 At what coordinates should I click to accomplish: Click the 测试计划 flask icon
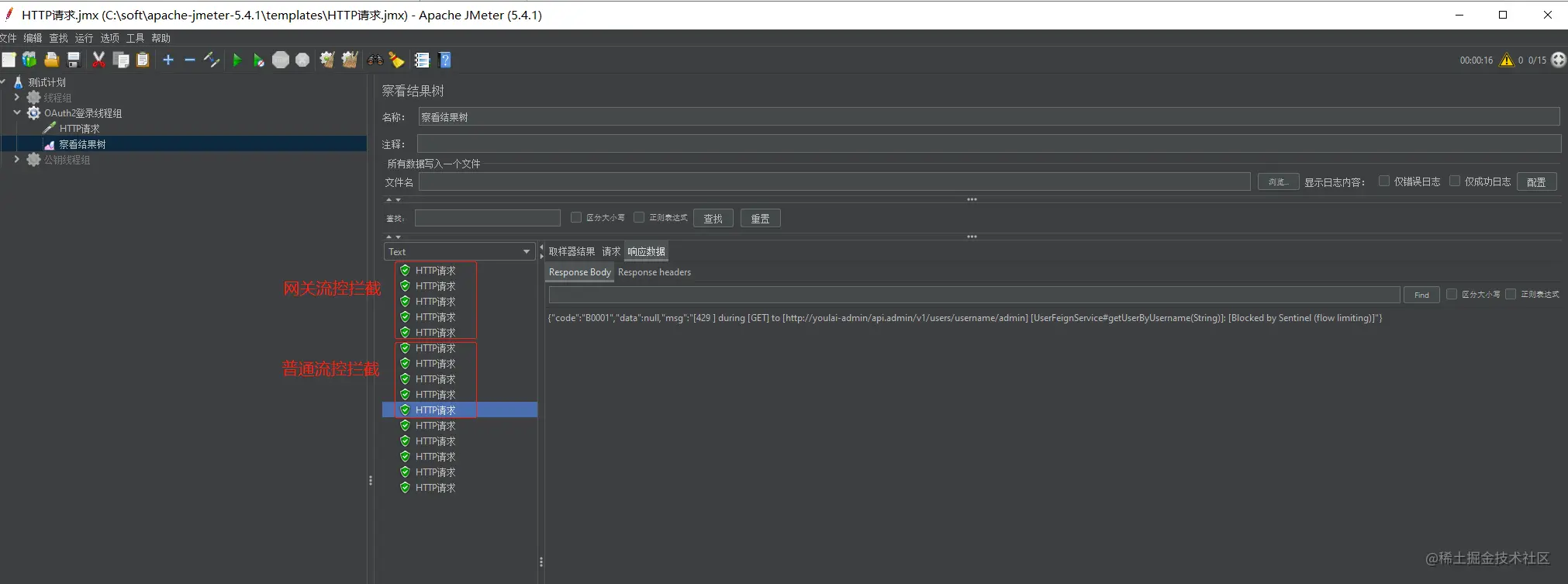pos(19,82)
